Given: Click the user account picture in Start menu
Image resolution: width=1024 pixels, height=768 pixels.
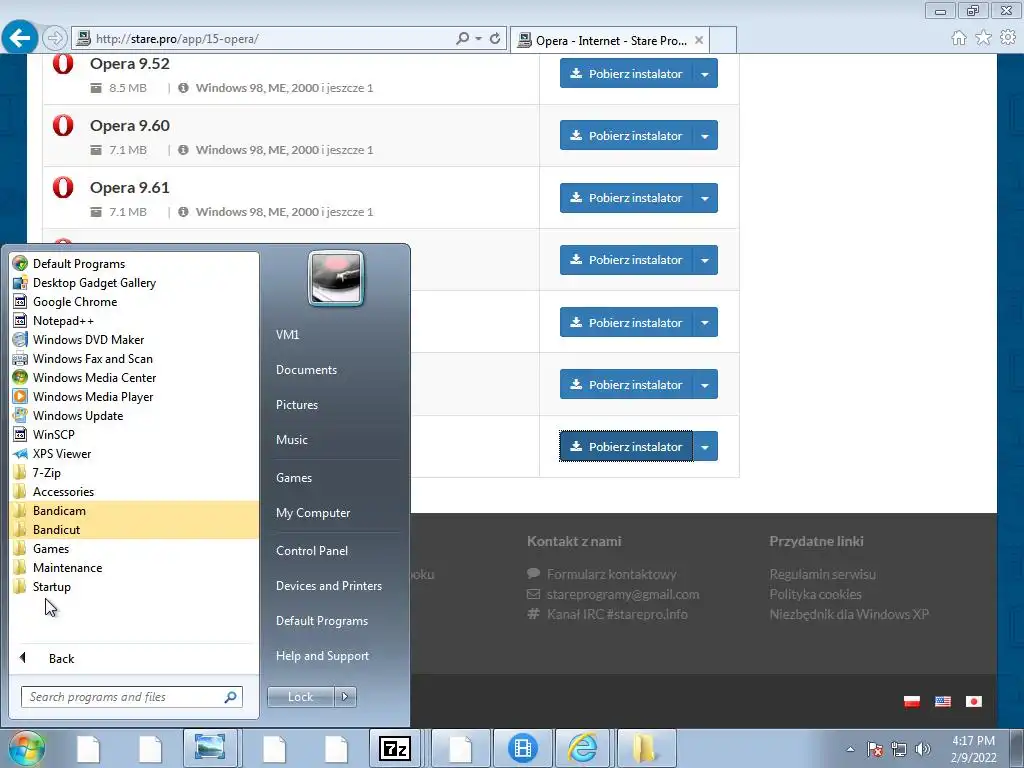Looking at the screenshot, I should (336, 278).
